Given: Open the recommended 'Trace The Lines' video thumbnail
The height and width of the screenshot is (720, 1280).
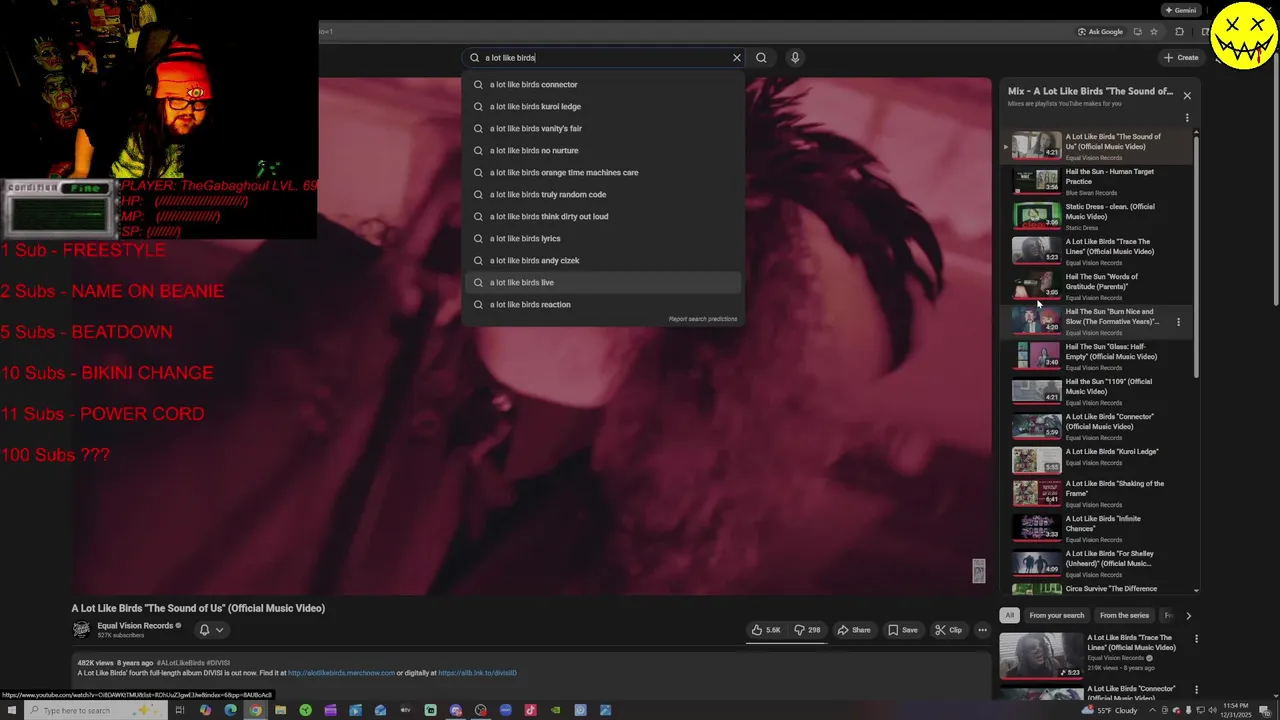Looking at the screenshot, I should tap(1039, 656).
